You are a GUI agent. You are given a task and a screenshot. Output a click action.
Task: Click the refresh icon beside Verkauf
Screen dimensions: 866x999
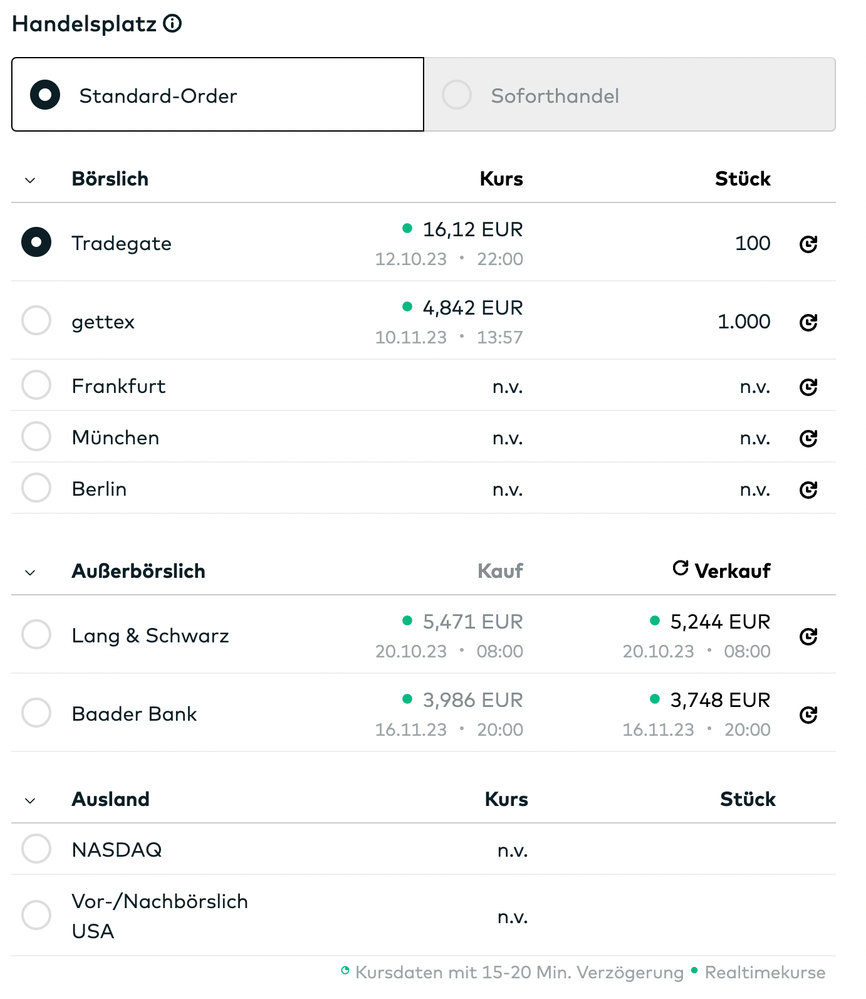[680, 568]
